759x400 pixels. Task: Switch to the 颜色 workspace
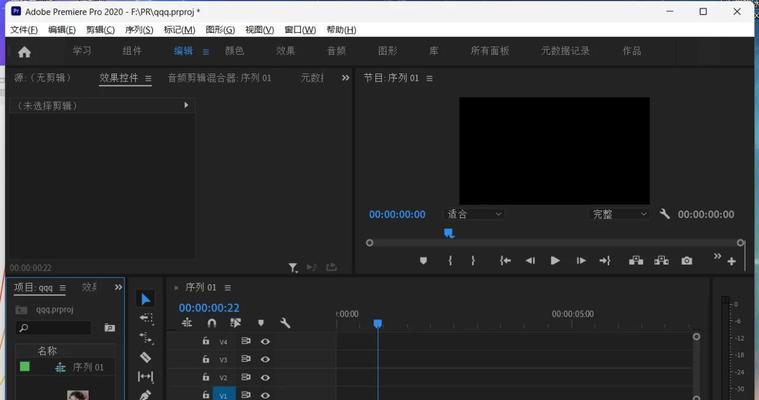[x=234, y=51]
